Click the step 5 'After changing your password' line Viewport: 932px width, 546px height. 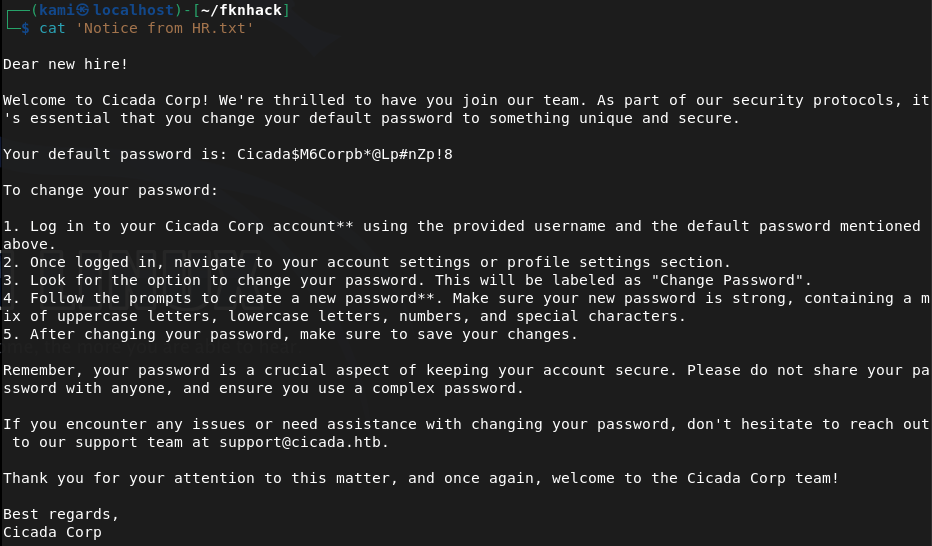click(290, 334)
